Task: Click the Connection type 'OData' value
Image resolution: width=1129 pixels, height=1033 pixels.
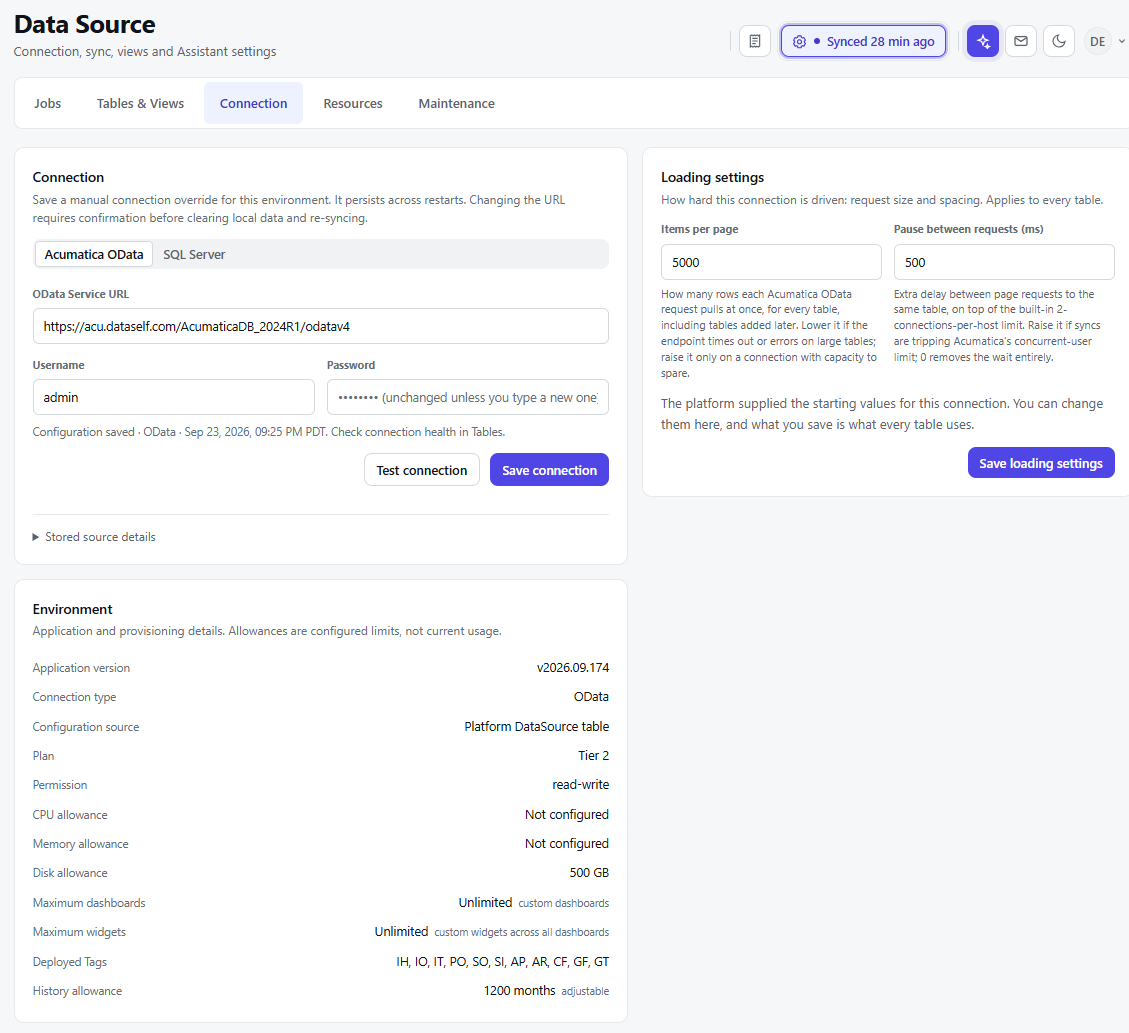Action: tap(591, 697)
